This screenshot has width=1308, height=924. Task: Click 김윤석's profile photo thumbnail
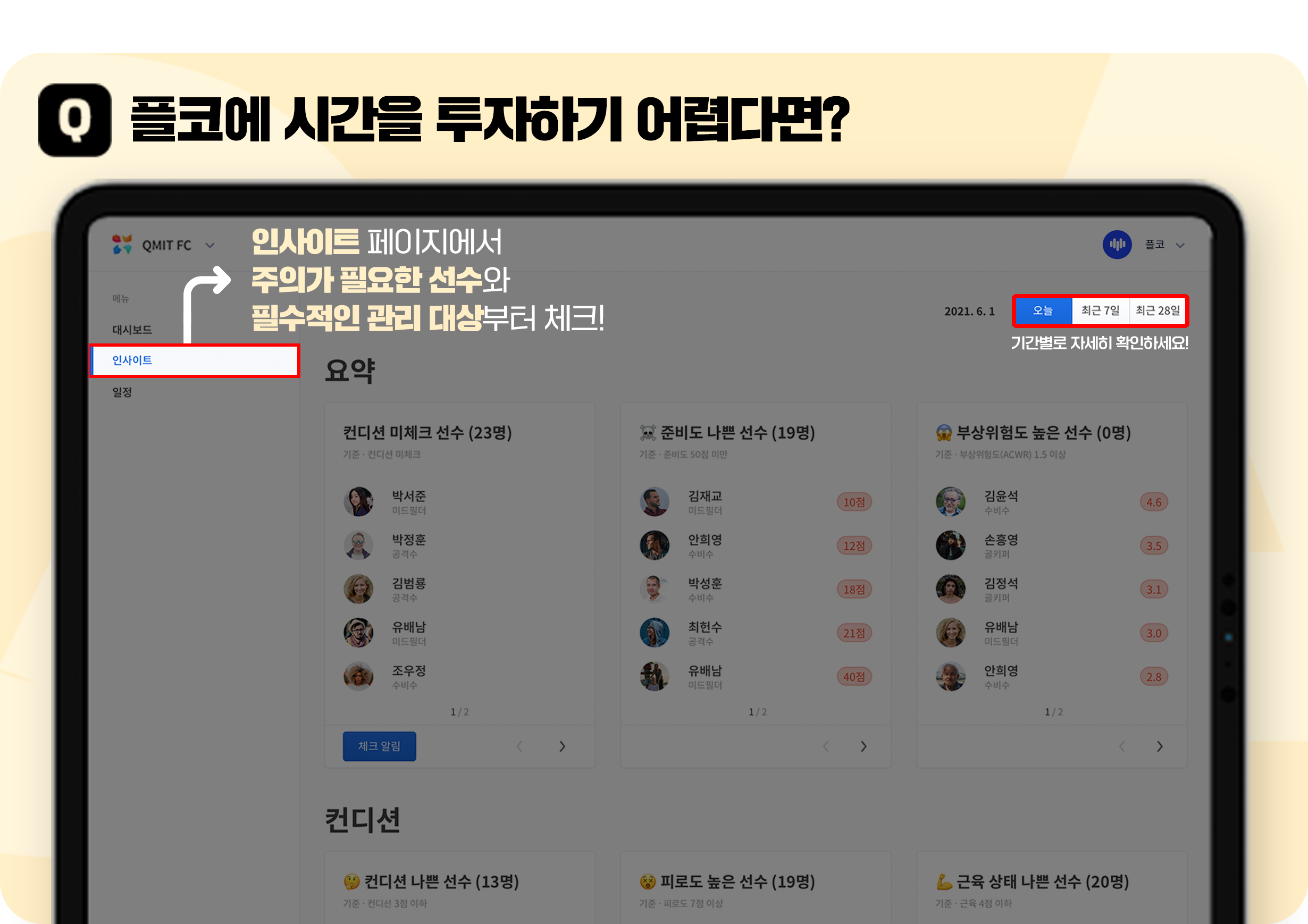950,502
